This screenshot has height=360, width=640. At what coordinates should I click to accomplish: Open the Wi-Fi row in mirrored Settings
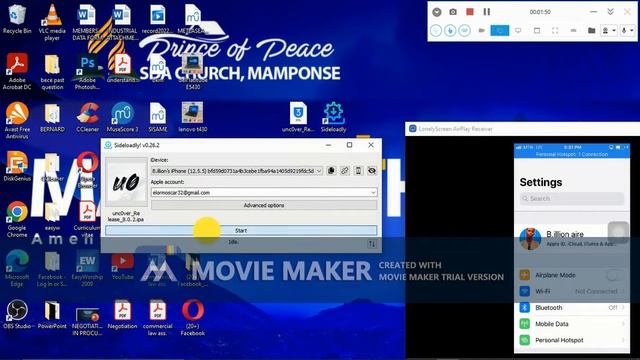click(571, 291)
